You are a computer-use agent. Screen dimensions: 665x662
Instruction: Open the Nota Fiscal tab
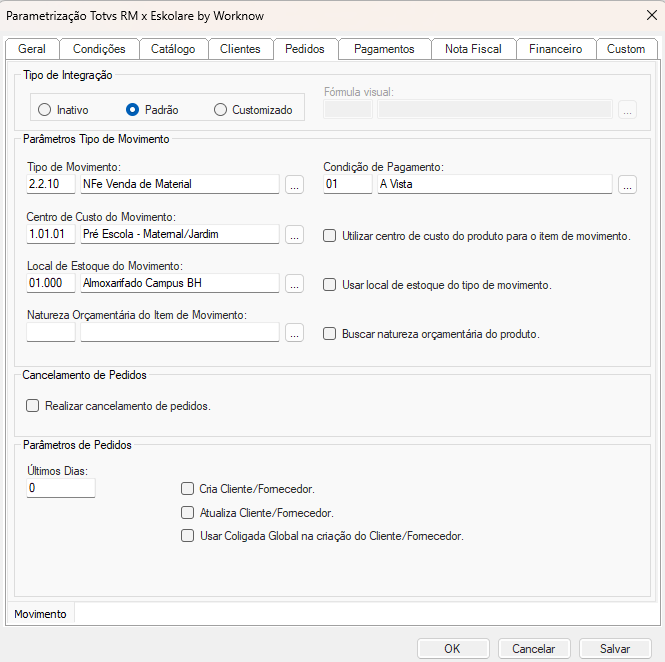(473, 49)
